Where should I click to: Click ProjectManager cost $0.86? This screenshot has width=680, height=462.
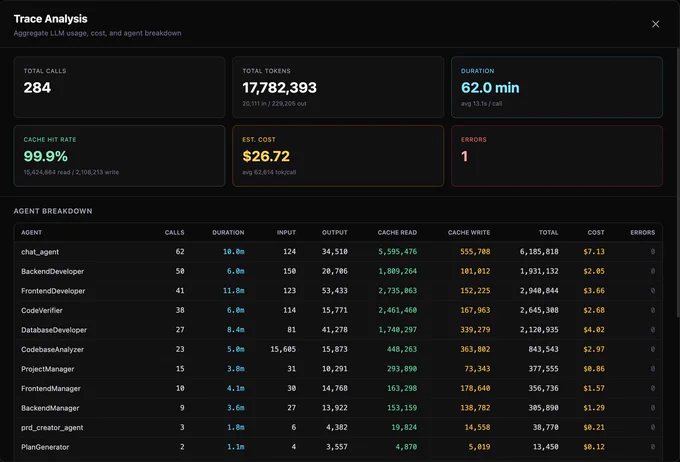point(594,369)
